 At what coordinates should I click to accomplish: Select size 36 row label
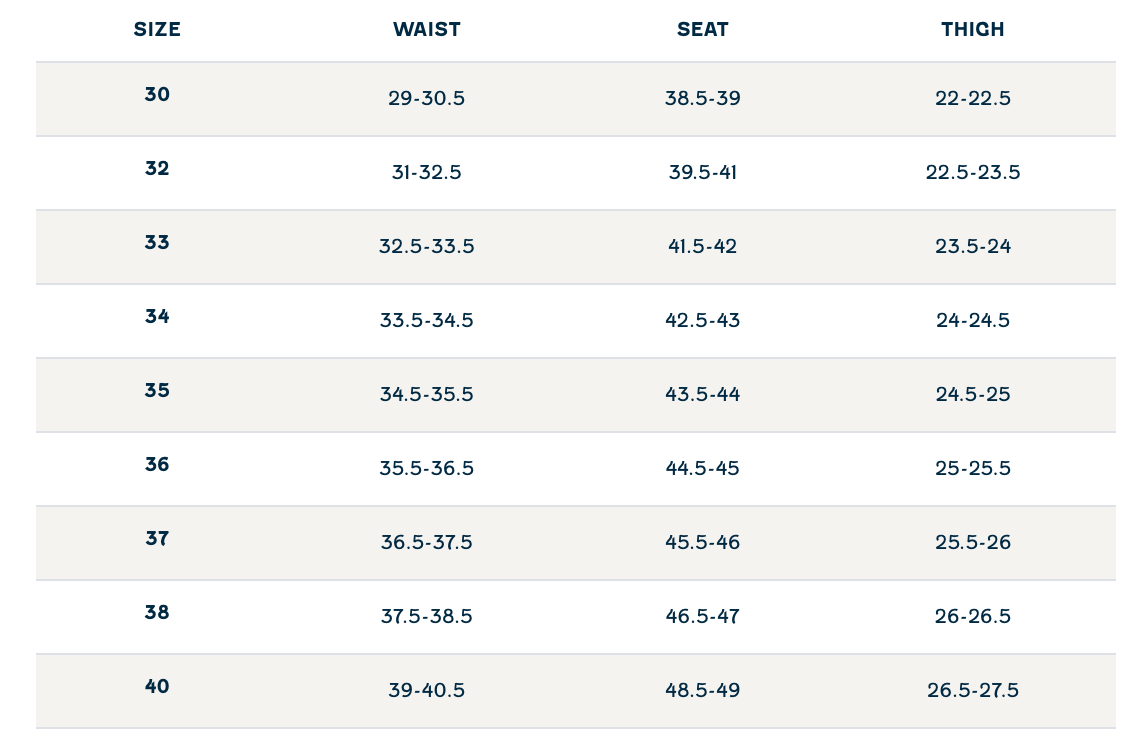pos(157,465)
